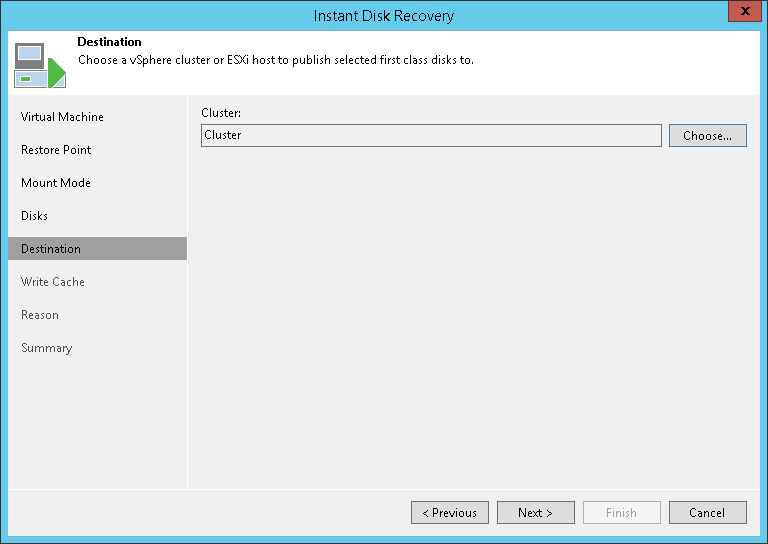
Task: Jump to the Write Cache step
Action: [x=53, y=282]
